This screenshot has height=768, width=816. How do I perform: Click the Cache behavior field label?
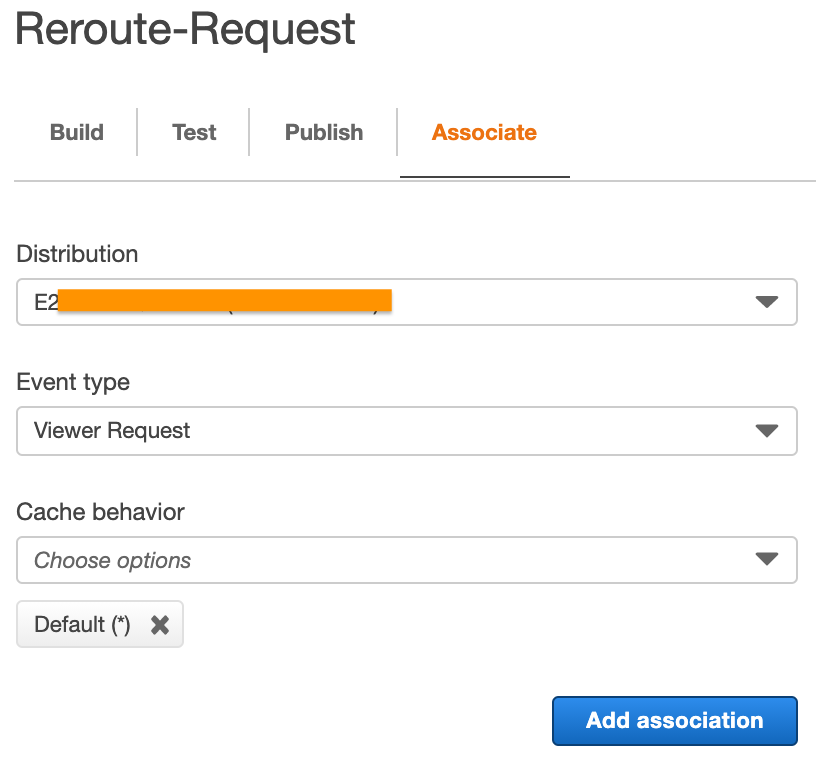coord(100,512)
